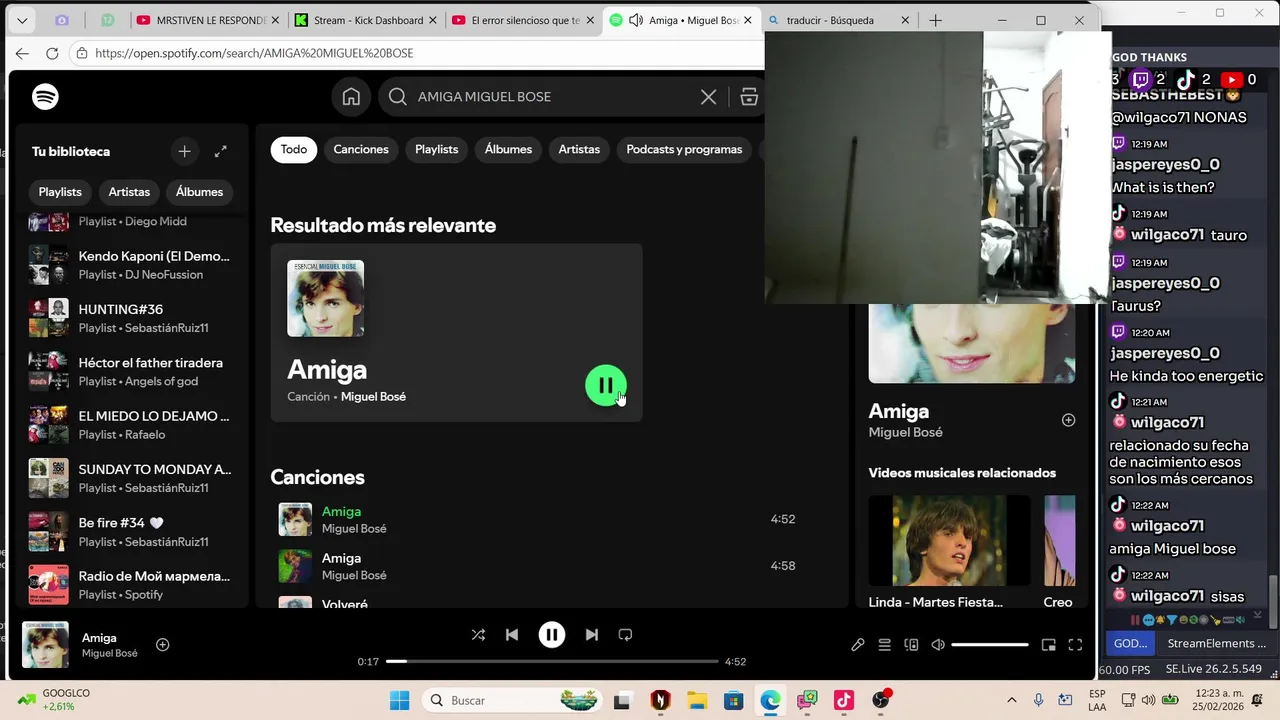Add the now-playing Amiga track to Liked Songs

[163, 645]
